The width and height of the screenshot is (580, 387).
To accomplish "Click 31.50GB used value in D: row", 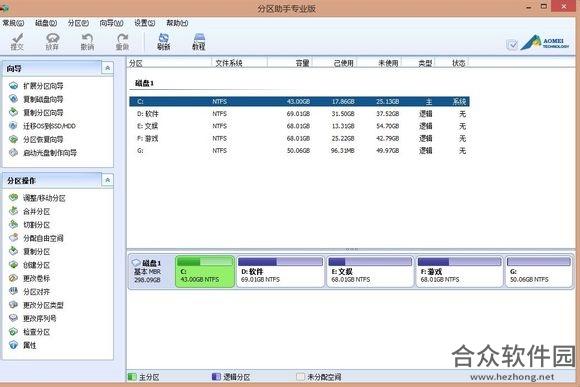I will (343, 114).
